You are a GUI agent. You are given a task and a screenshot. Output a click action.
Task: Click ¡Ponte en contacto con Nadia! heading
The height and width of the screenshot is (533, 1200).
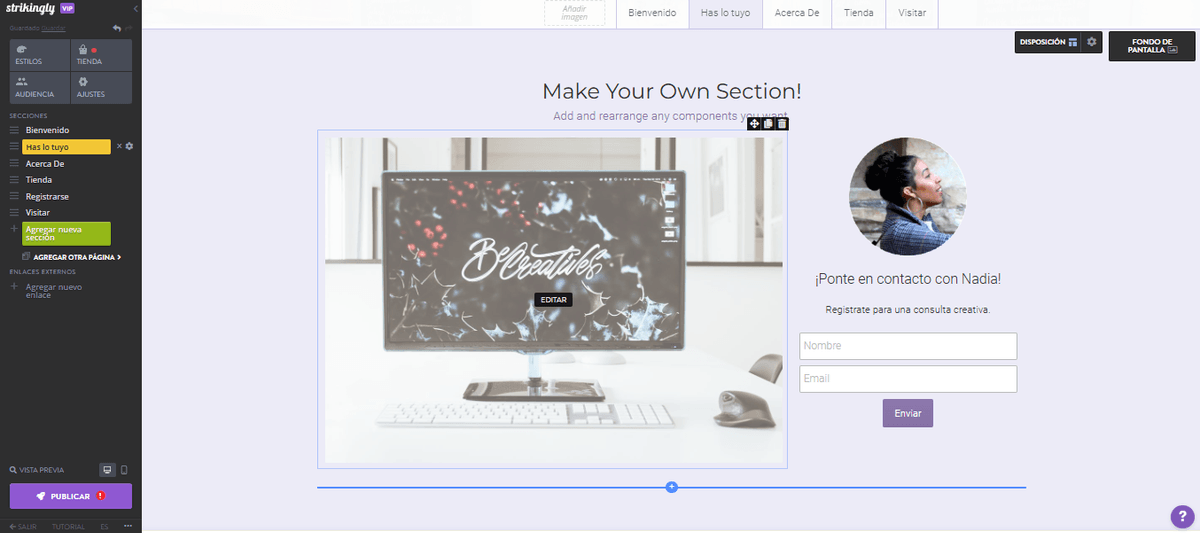(x=908, y=279)
